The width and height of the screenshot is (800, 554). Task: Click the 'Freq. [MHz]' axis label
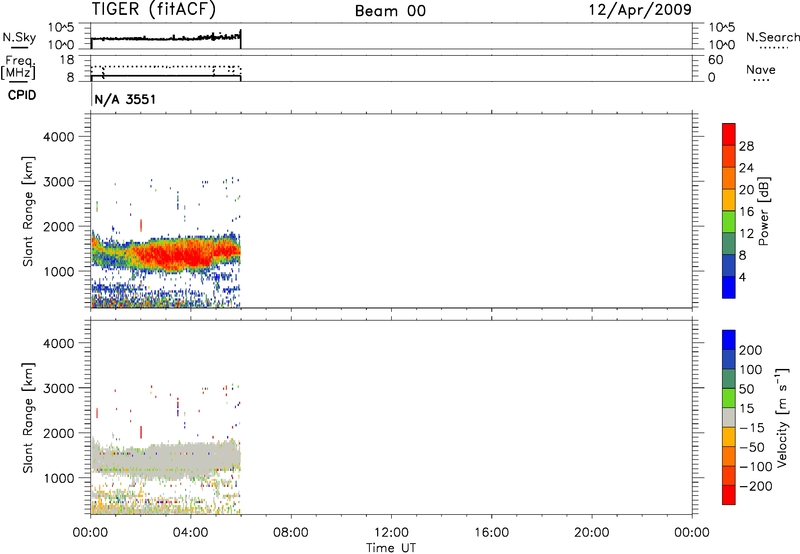[18, 67]
